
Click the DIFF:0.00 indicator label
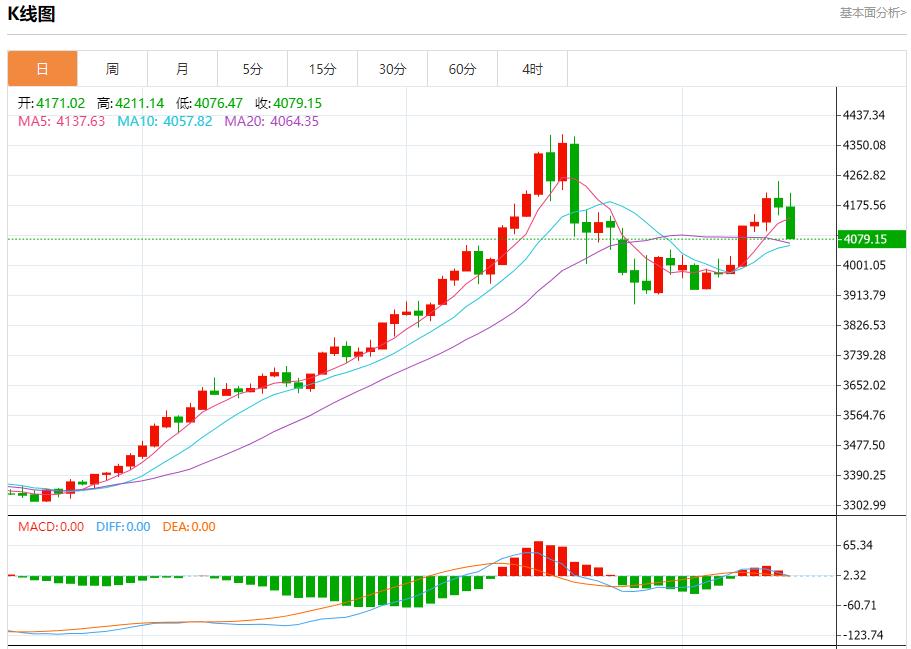pos(123,527)
